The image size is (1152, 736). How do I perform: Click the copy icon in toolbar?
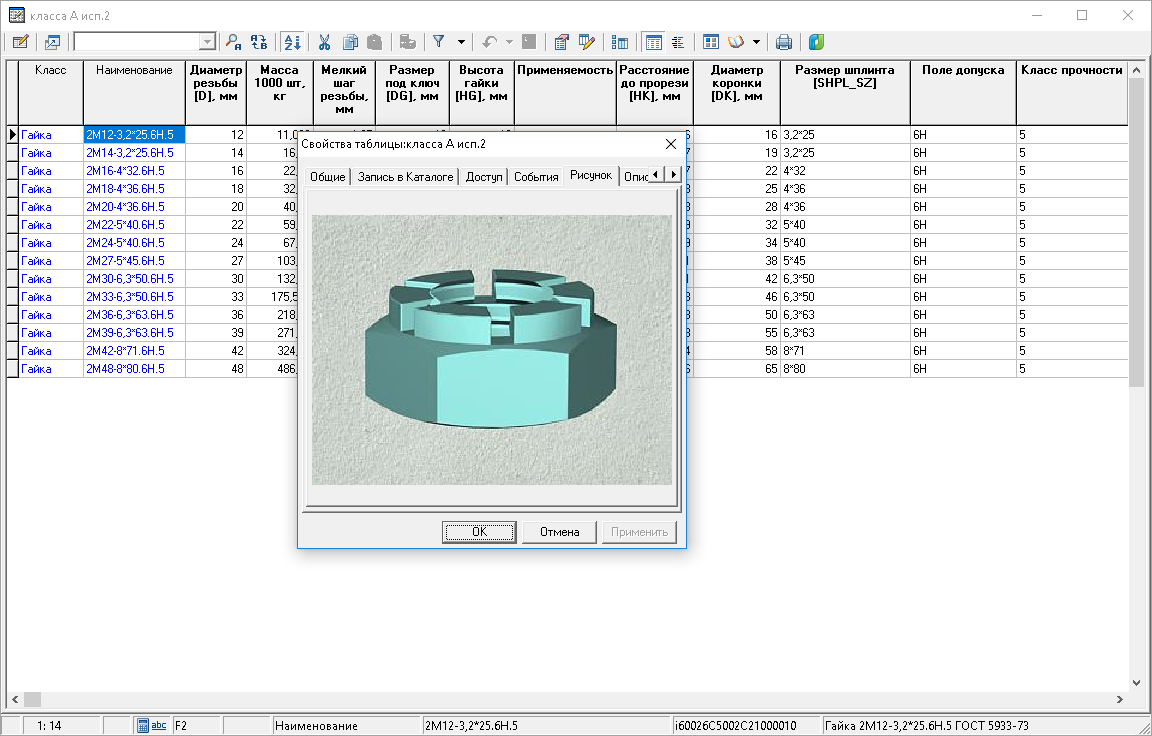[350, 42]
